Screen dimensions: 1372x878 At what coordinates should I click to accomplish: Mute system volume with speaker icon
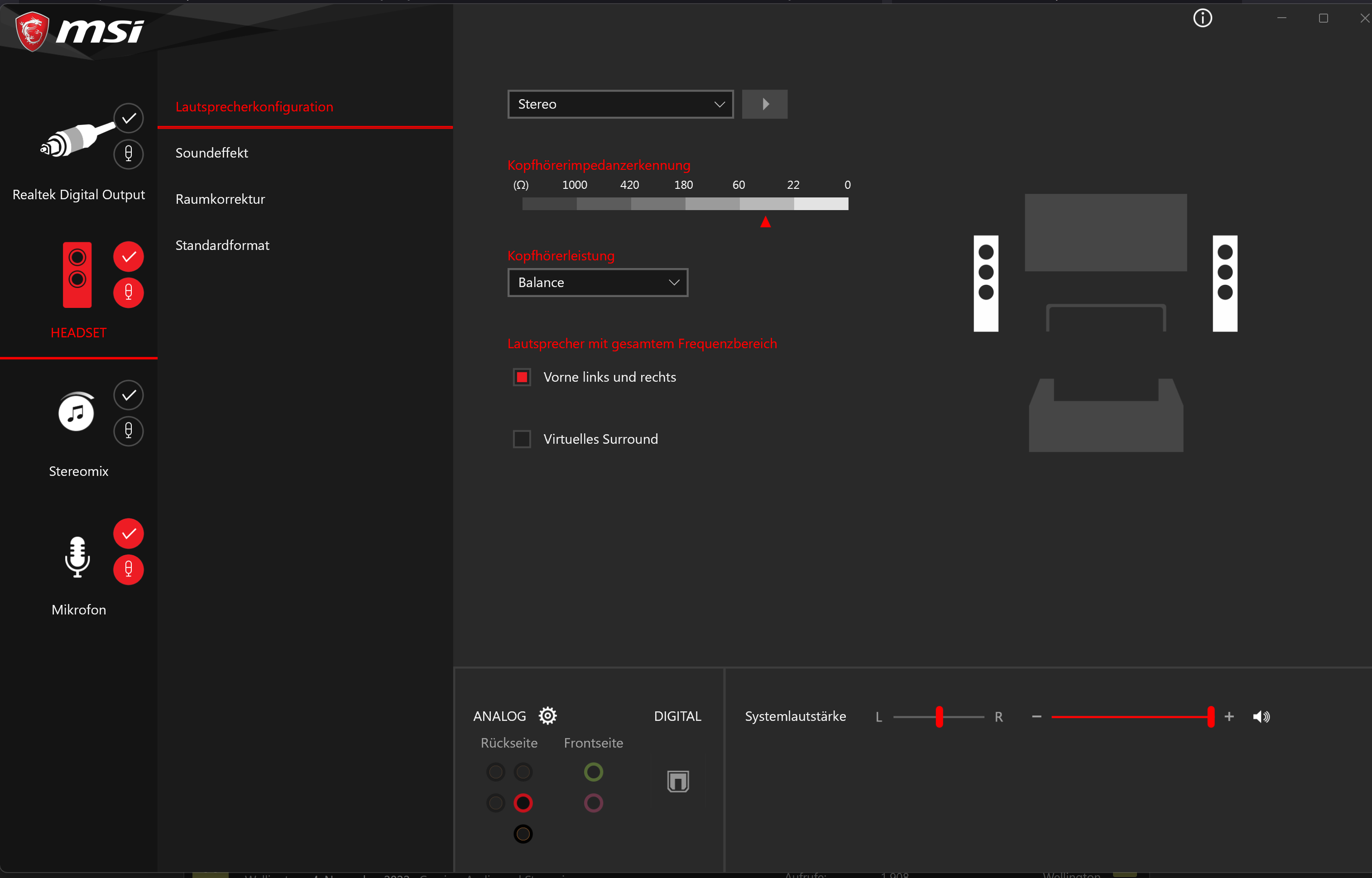coord(1261,717)
